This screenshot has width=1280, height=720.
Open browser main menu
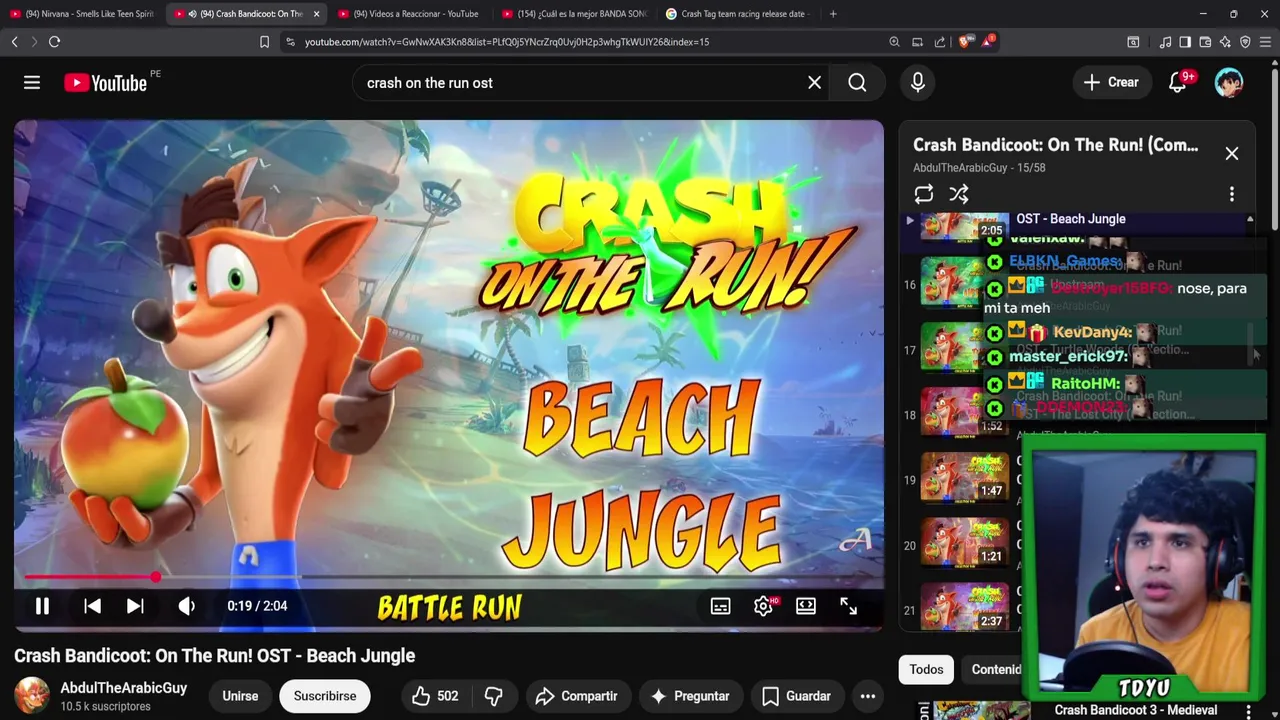pyautogui.click(x=1265, y=42)
